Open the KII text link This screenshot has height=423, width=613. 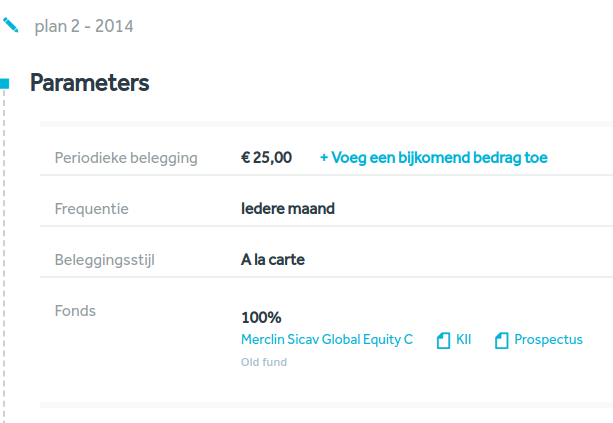point(464,340)
